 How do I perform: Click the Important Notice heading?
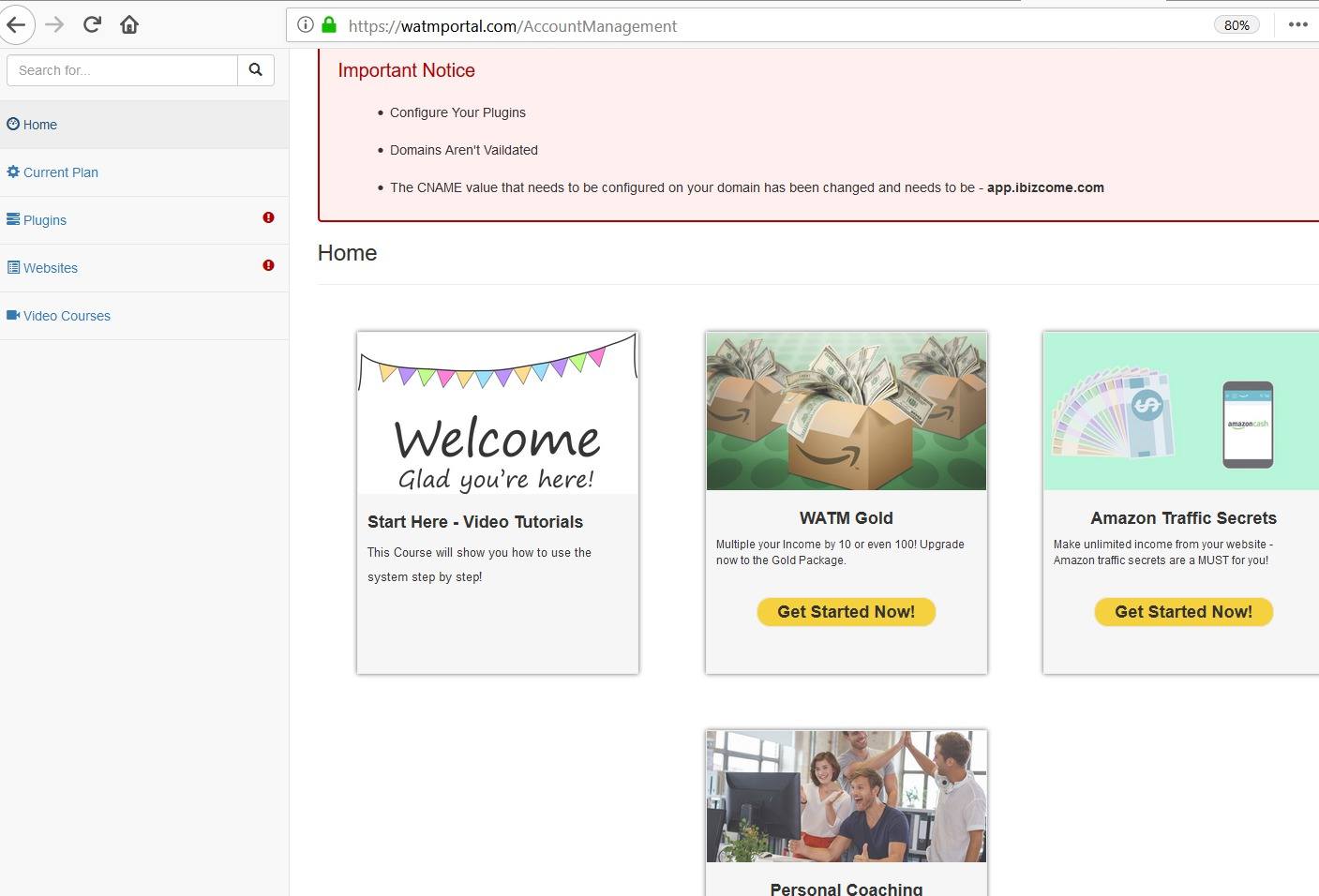tap(406, 70)
